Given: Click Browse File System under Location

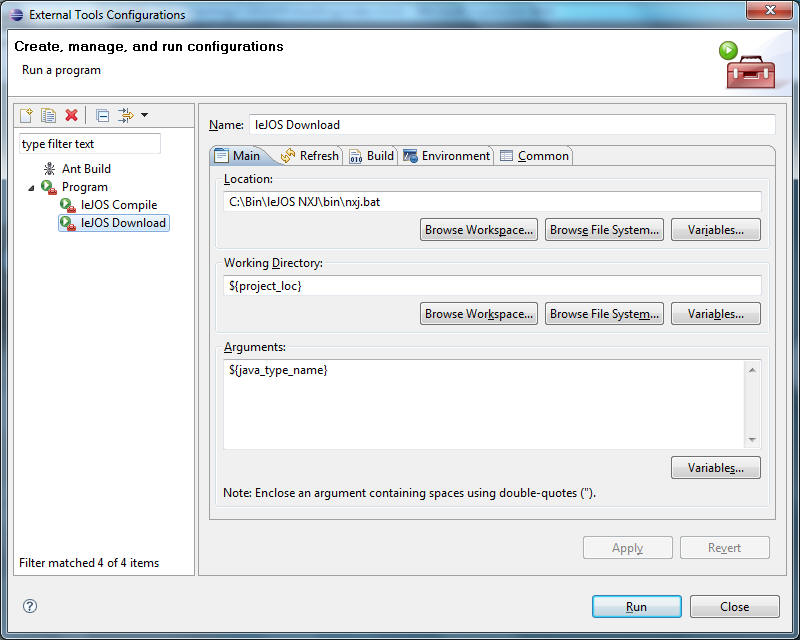Looking at the screenshot, I should click(x=604, y=230).
